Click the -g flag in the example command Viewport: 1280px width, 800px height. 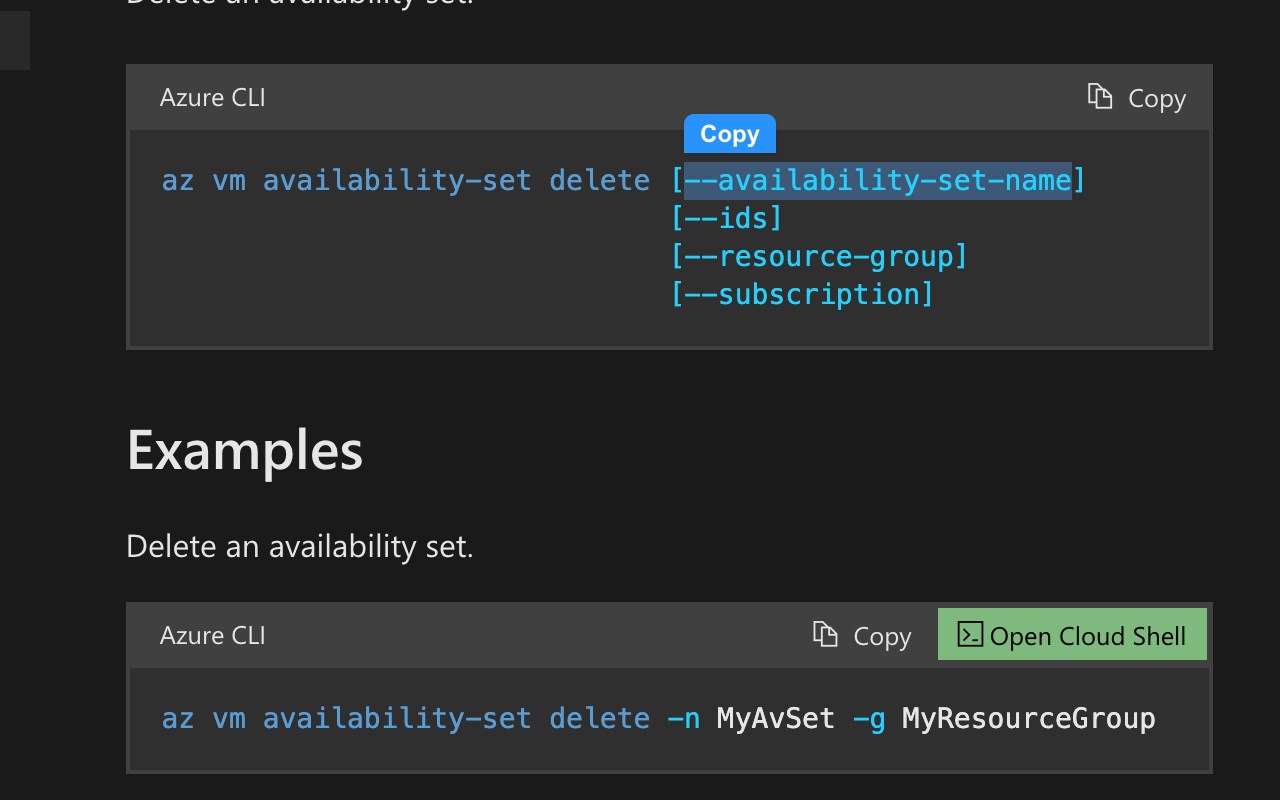[868, 719]
